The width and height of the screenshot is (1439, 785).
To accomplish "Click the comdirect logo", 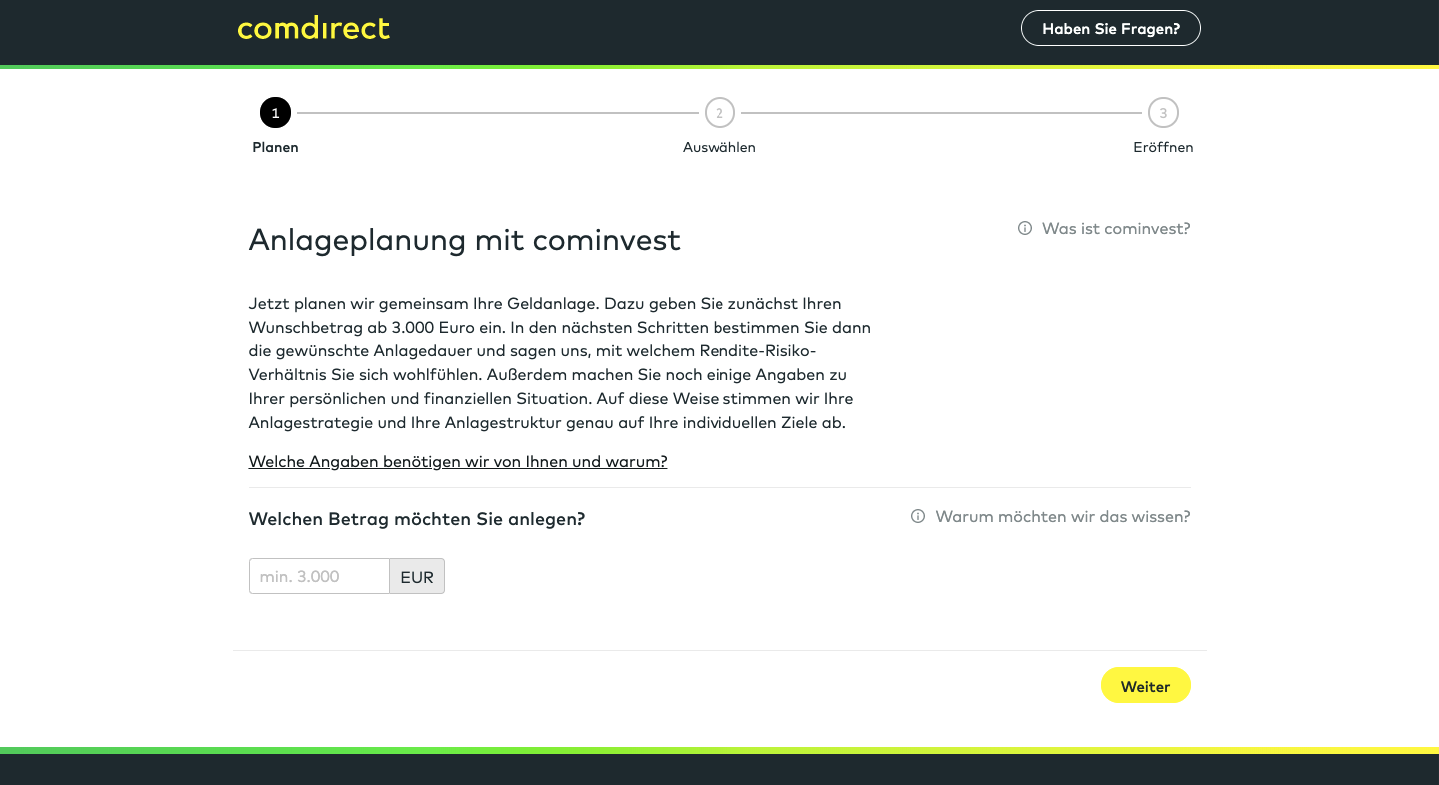I will (313, 28).
